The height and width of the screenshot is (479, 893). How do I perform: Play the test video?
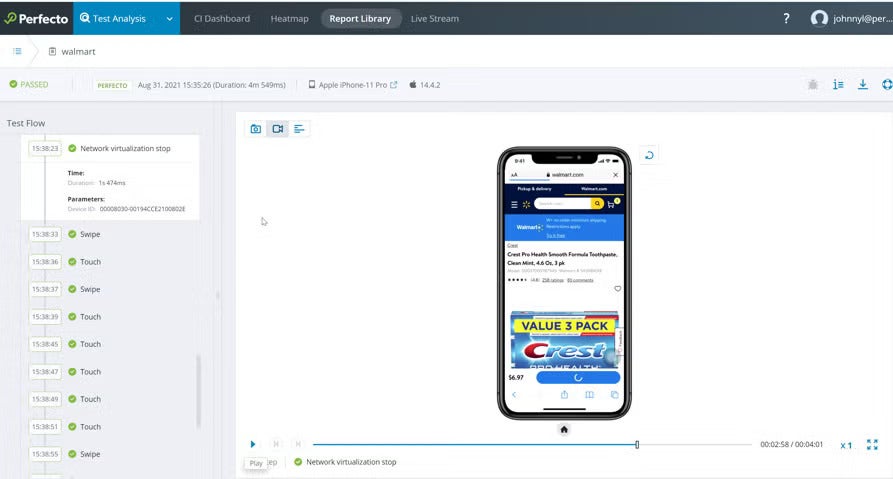click(x=253, y=444)
